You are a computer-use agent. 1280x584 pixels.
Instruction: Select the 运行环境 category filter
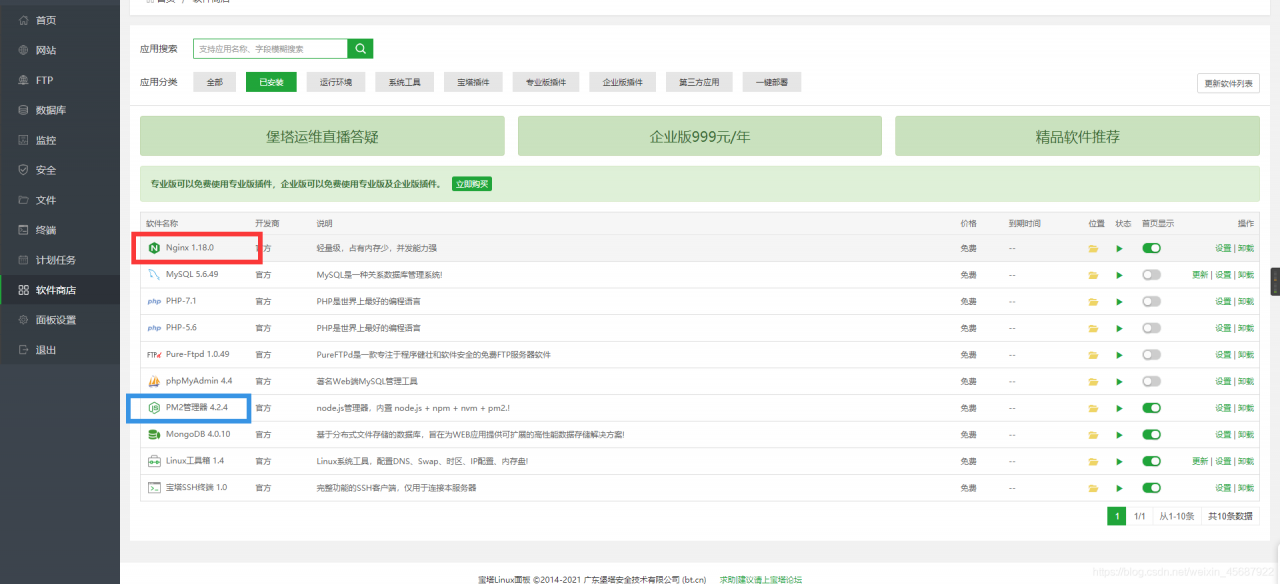336,82
